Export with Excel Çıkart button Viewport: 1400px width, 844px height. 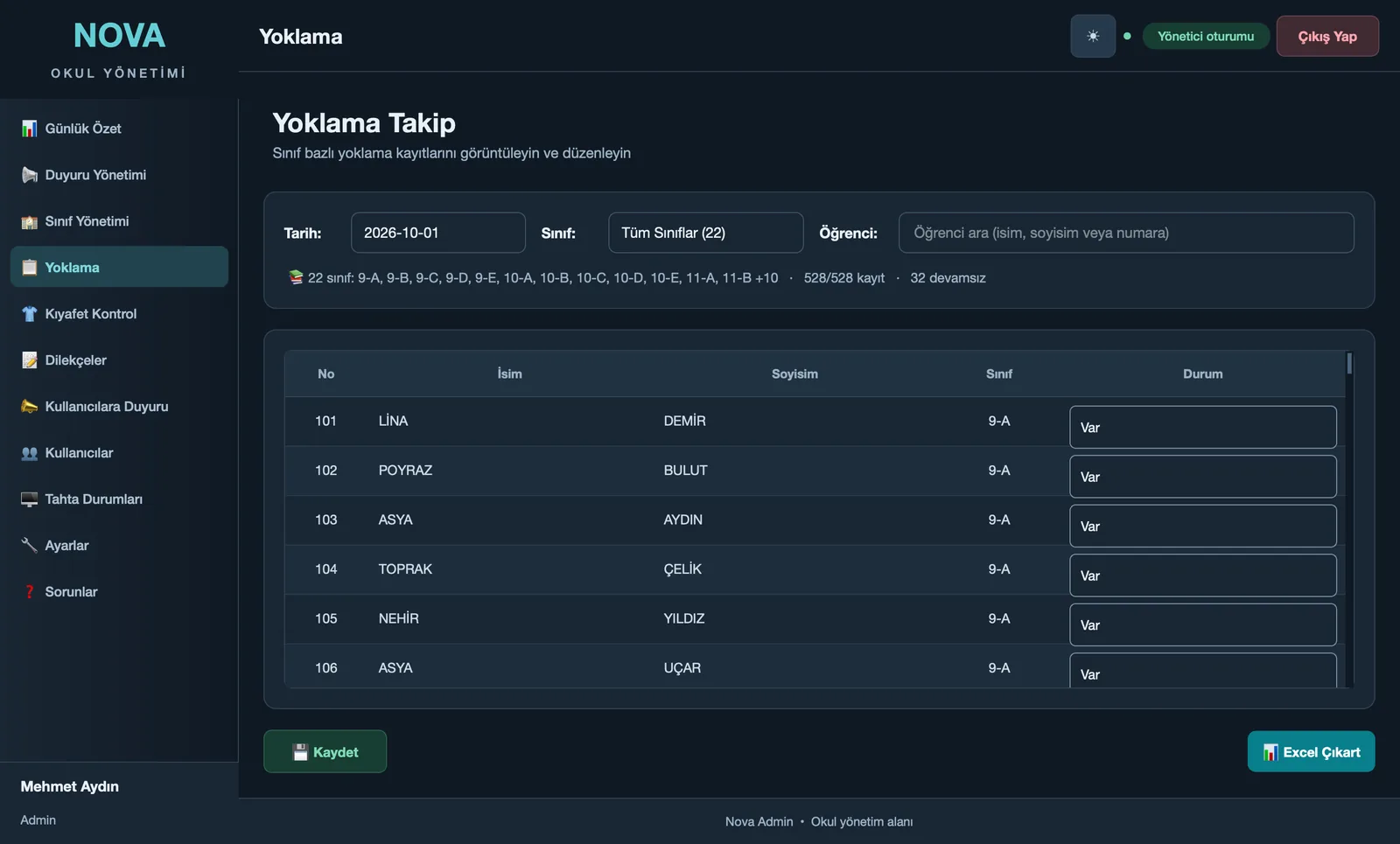[x=1311, y=751]
